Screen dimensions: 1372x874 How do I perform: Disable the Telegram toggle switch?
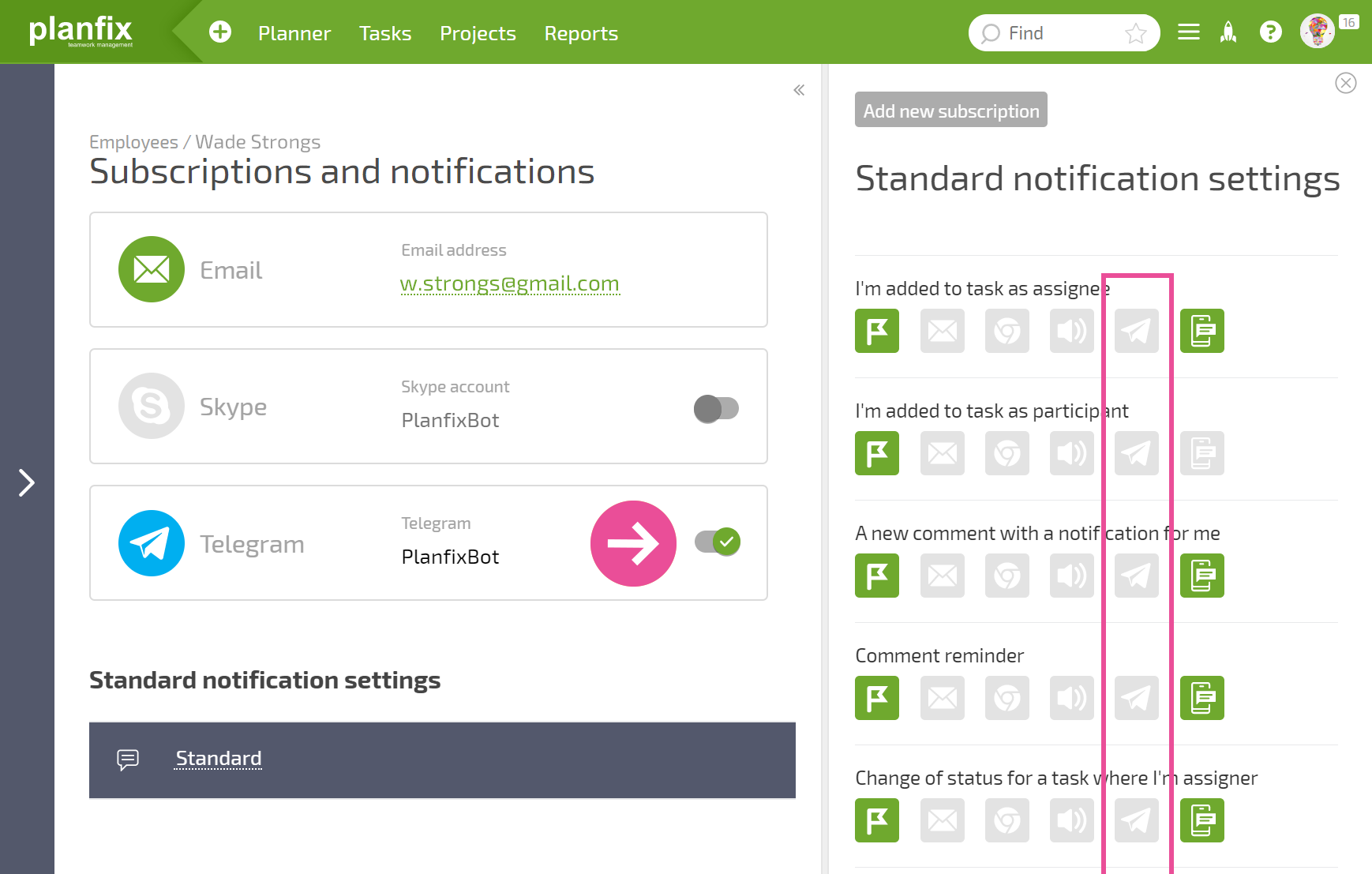click(718, 542)
